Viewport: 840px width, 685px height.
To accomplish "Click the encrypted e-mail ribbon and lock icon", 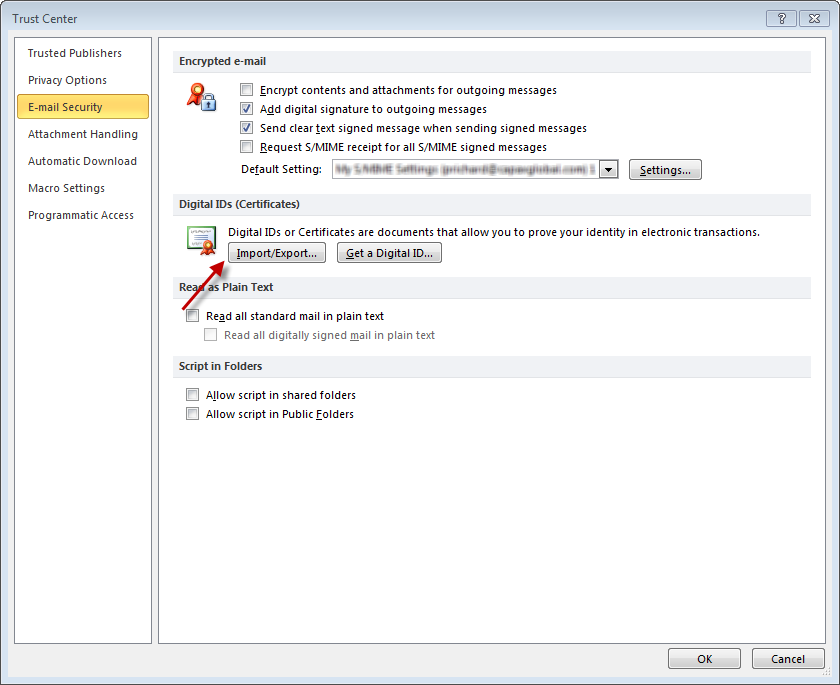I will tap(201, 97).
